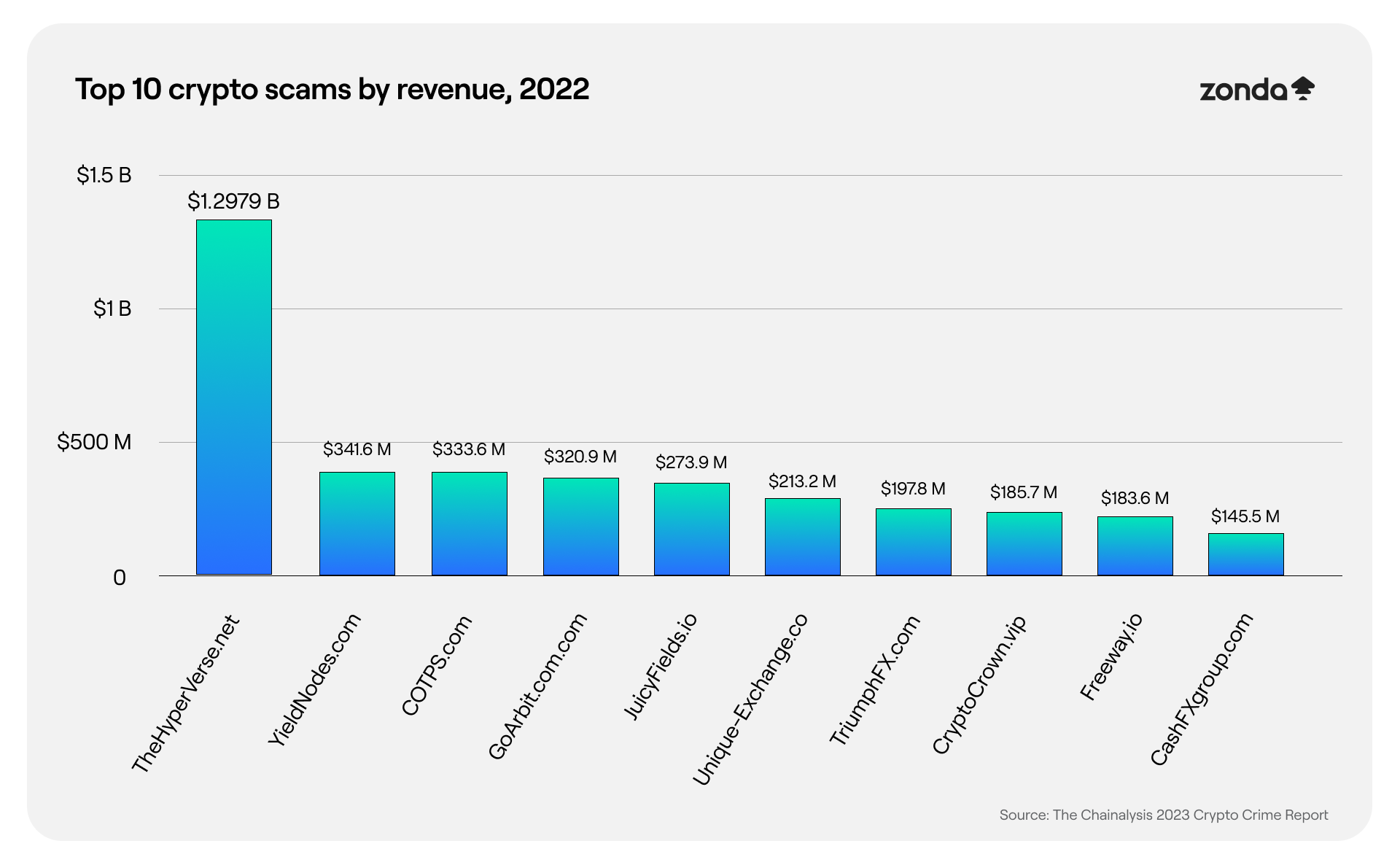1400x865 pixels.
Task: Click the chart title text
Action: point(332,89)
